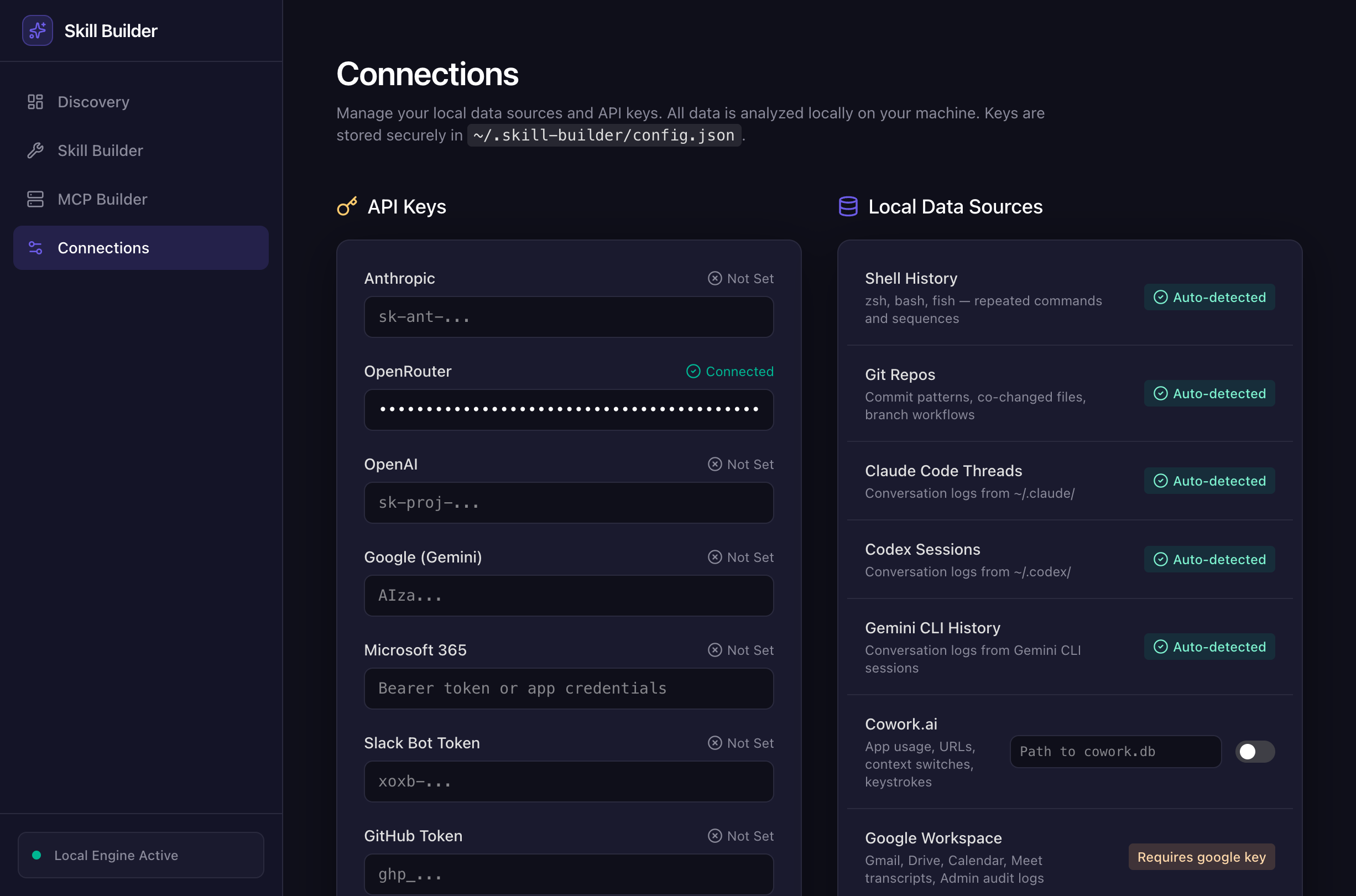The width and height of the screenshot is (1356, 896).
Task: Click the Requires google key badge
Action: tap(1201, 857)
